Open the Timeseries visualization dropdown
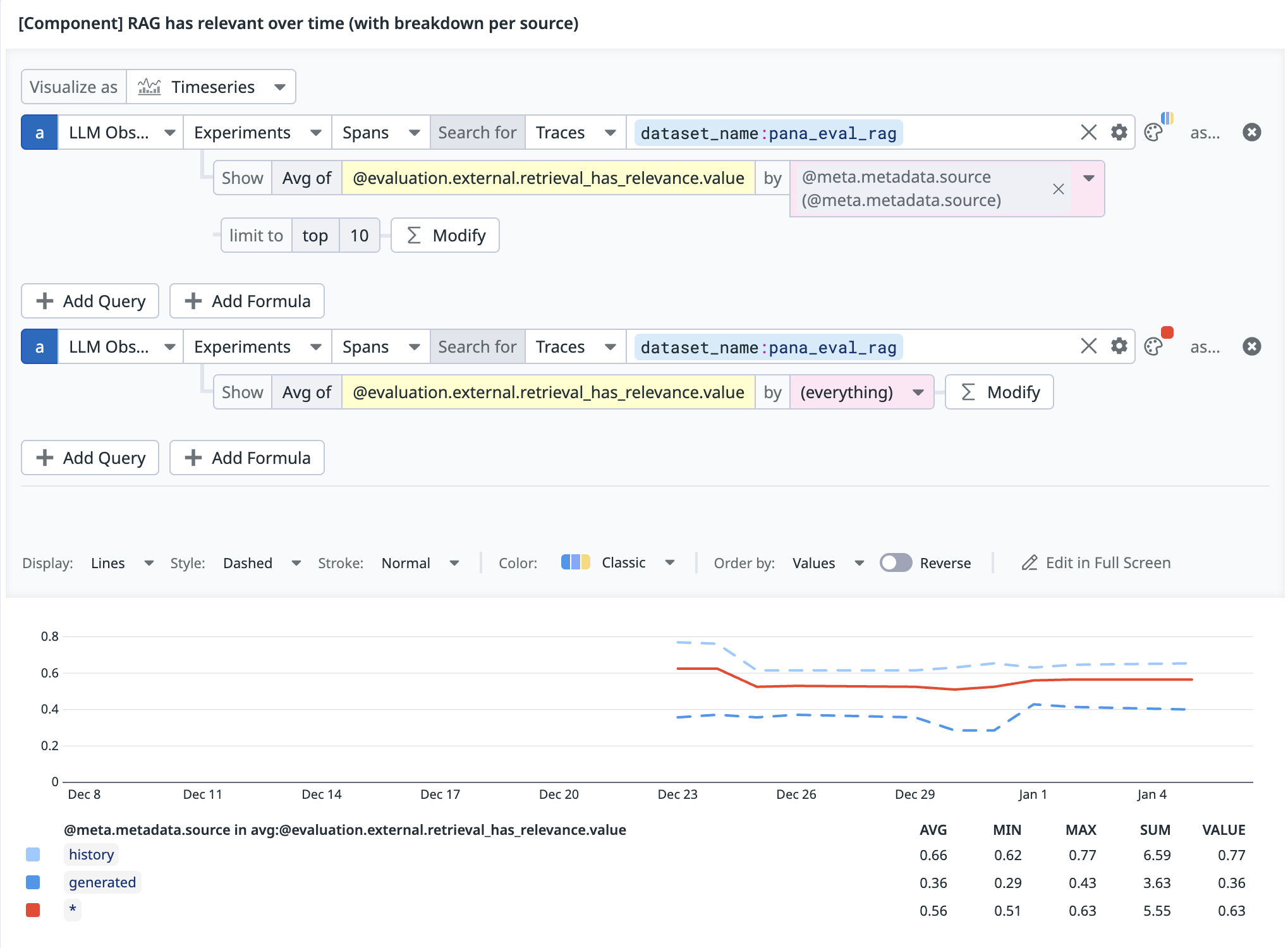The width and height of the screenshot is (1288, 948). pyautogui.click(x=212, y=87)
